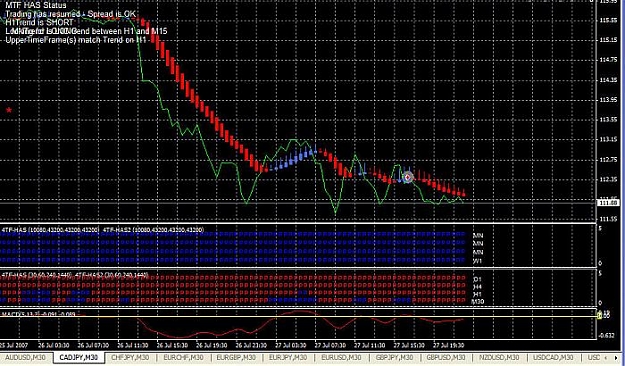The image size is (625, 366).
Task: Open the GBPJPY,M30 chart tab
Action: coord(394,358)
